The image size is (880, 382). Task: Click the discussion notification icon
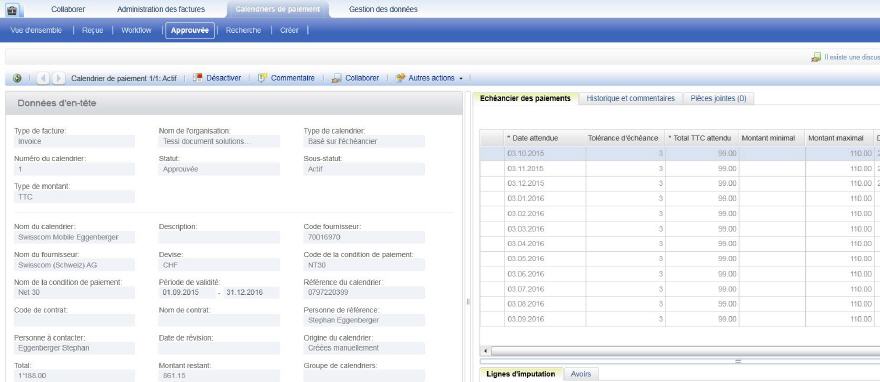coord(816,57)
